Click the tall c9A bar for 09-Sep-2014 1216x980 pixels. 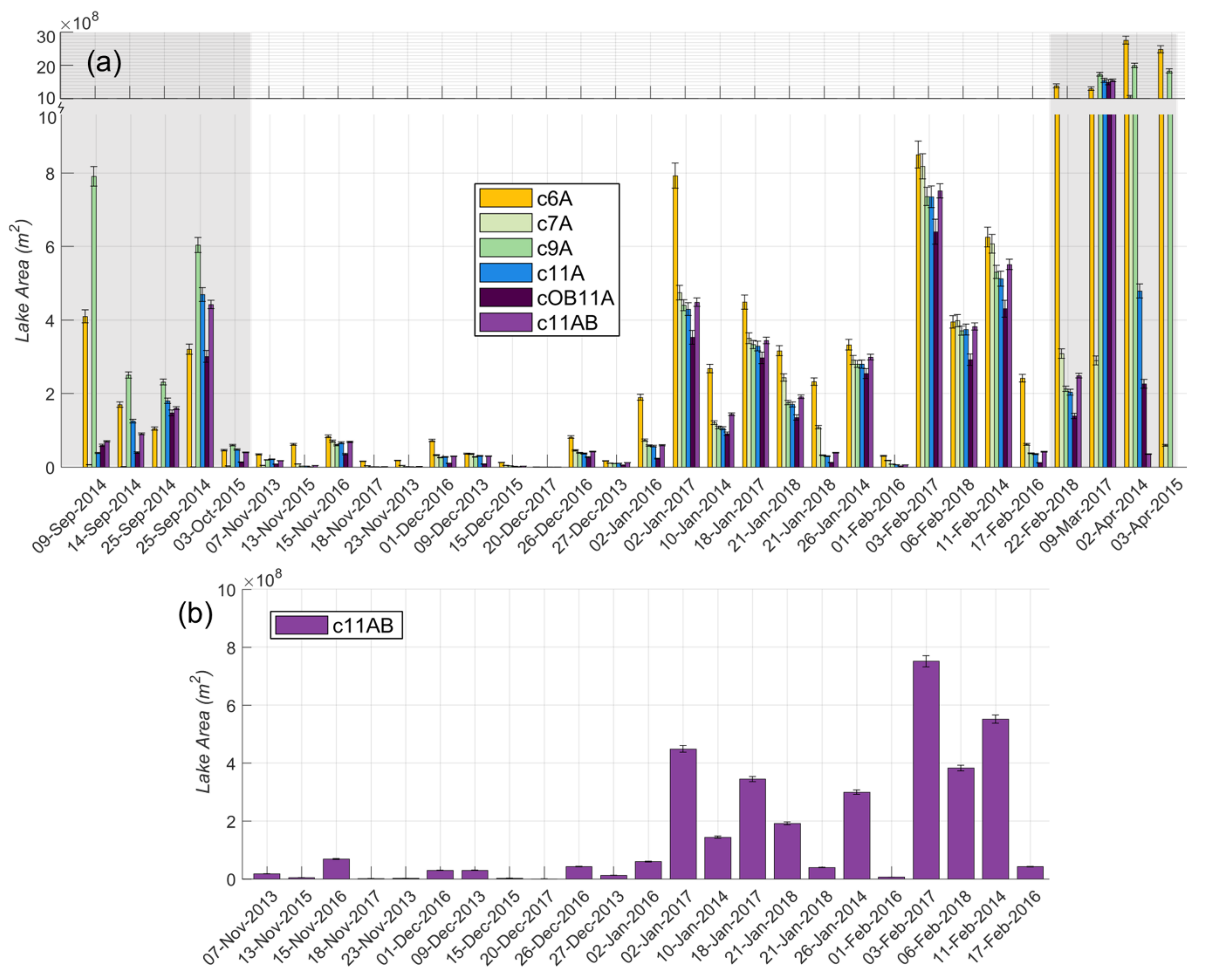pos(94,322)
